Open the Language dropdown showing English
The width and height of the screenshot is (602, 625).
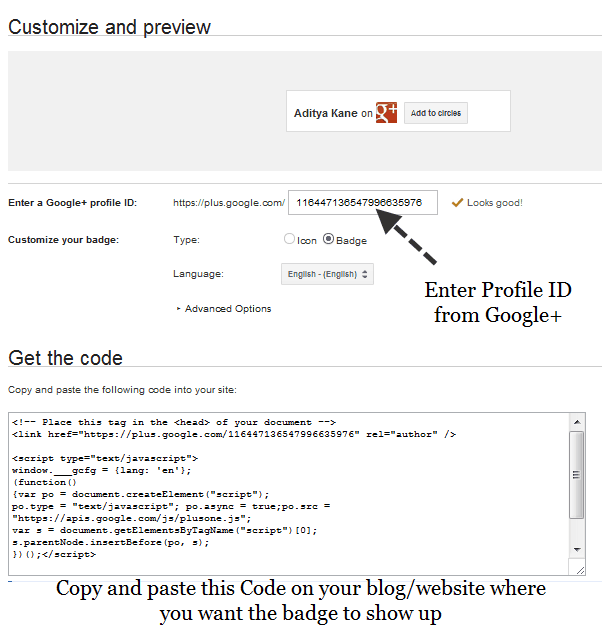pos(327,273)
